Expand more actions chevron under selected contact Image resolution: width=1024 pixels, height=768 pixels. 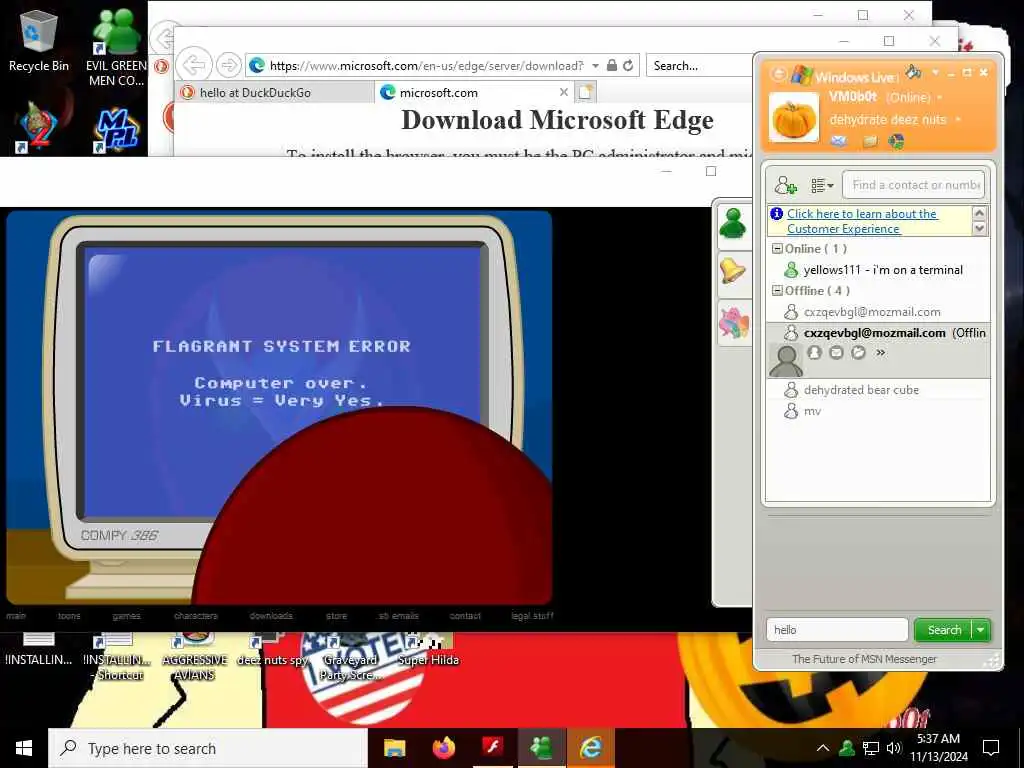[880, 353]
